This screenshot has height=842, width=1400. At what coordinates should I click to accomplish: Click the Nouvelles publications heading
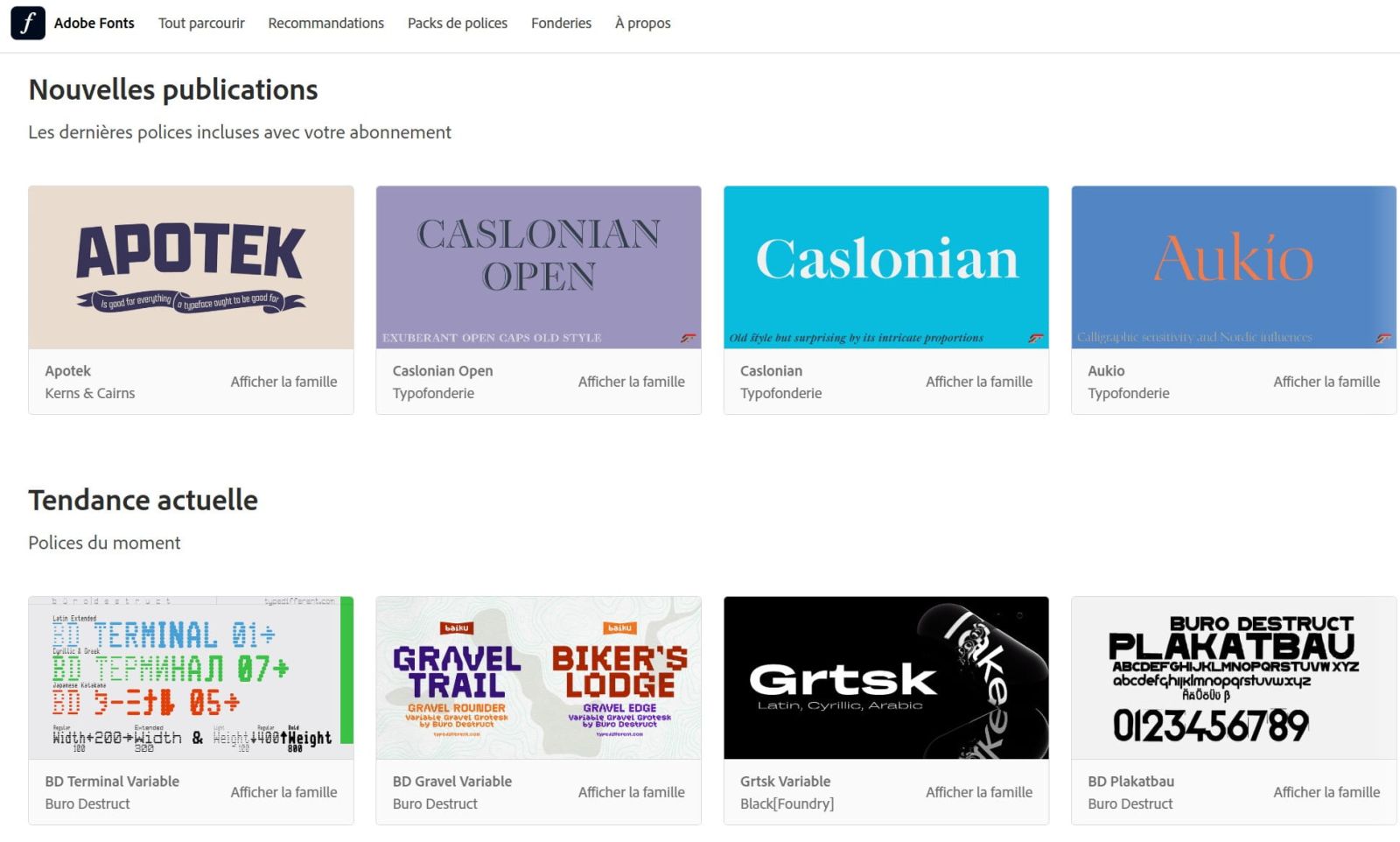pyautogui.click(x=173, y=90)
